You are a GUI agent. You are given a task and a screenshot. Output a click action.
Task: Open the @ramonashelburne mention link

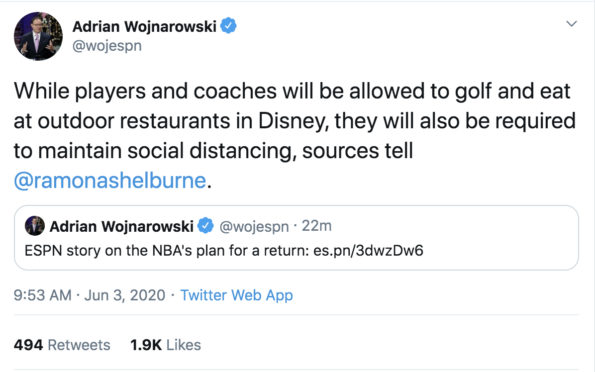tap(110, 180)
